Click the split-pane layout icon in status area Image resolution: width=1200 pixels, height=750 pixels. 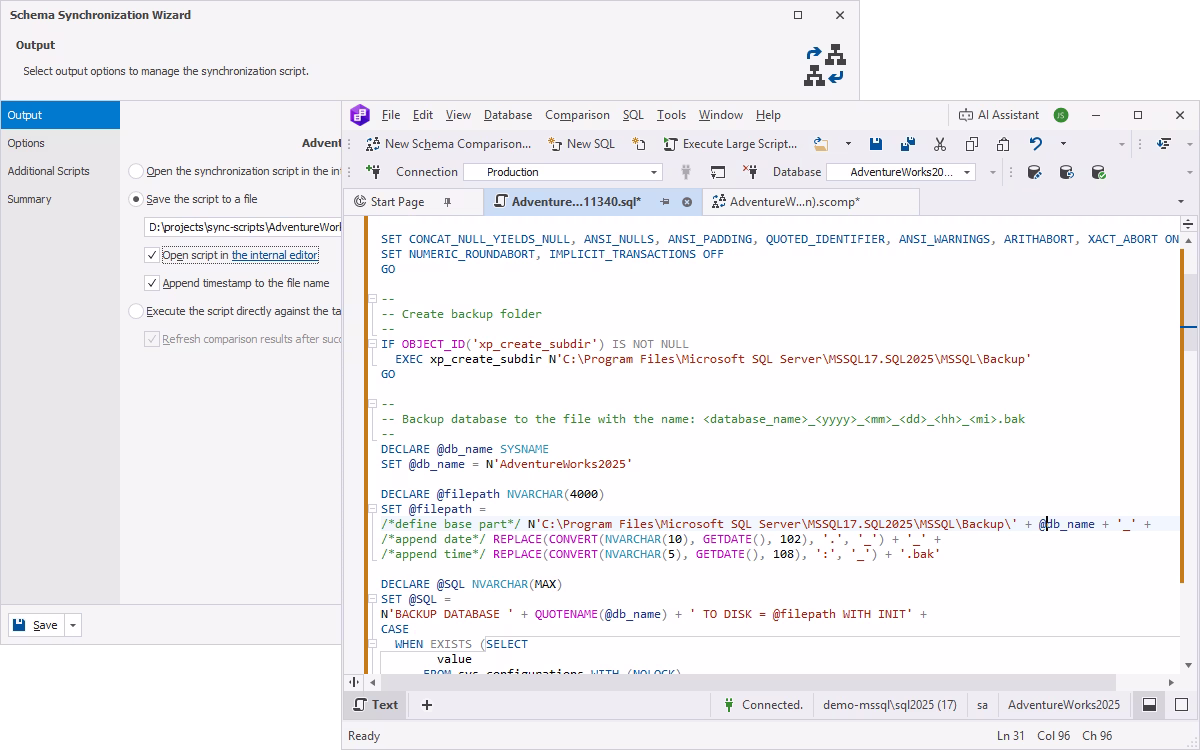pyautogui.click(x=1149, y=705)
